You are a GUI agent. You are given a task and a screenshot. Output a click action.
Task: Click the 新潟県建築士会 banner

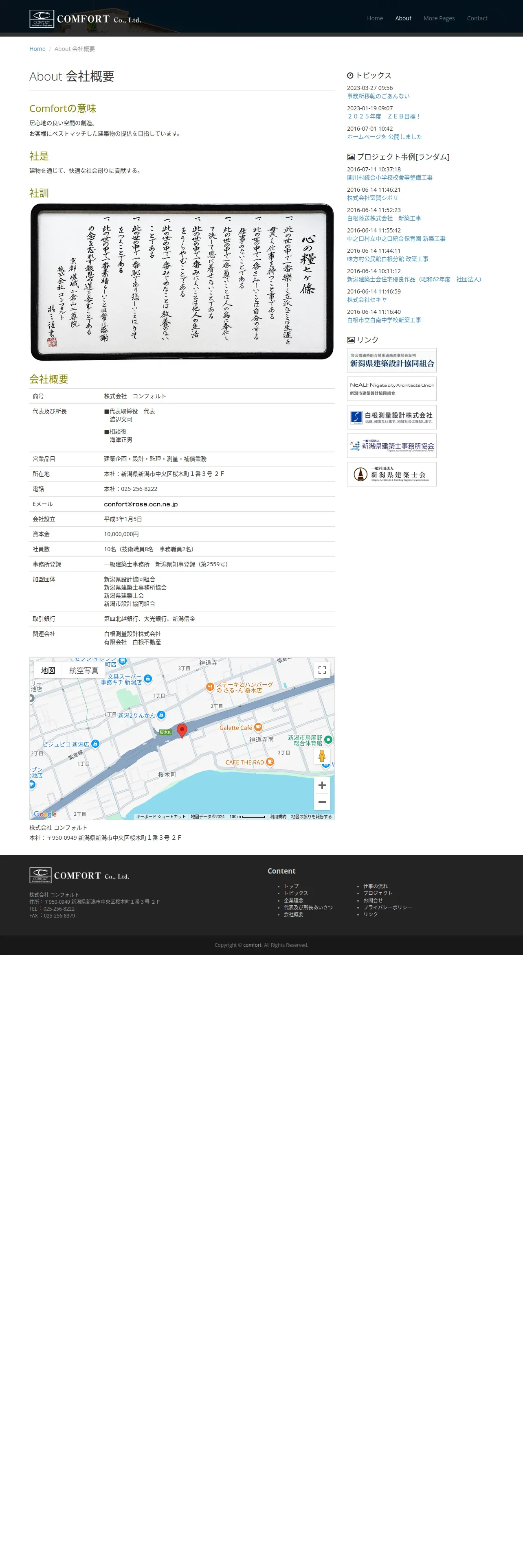(391, 474)
